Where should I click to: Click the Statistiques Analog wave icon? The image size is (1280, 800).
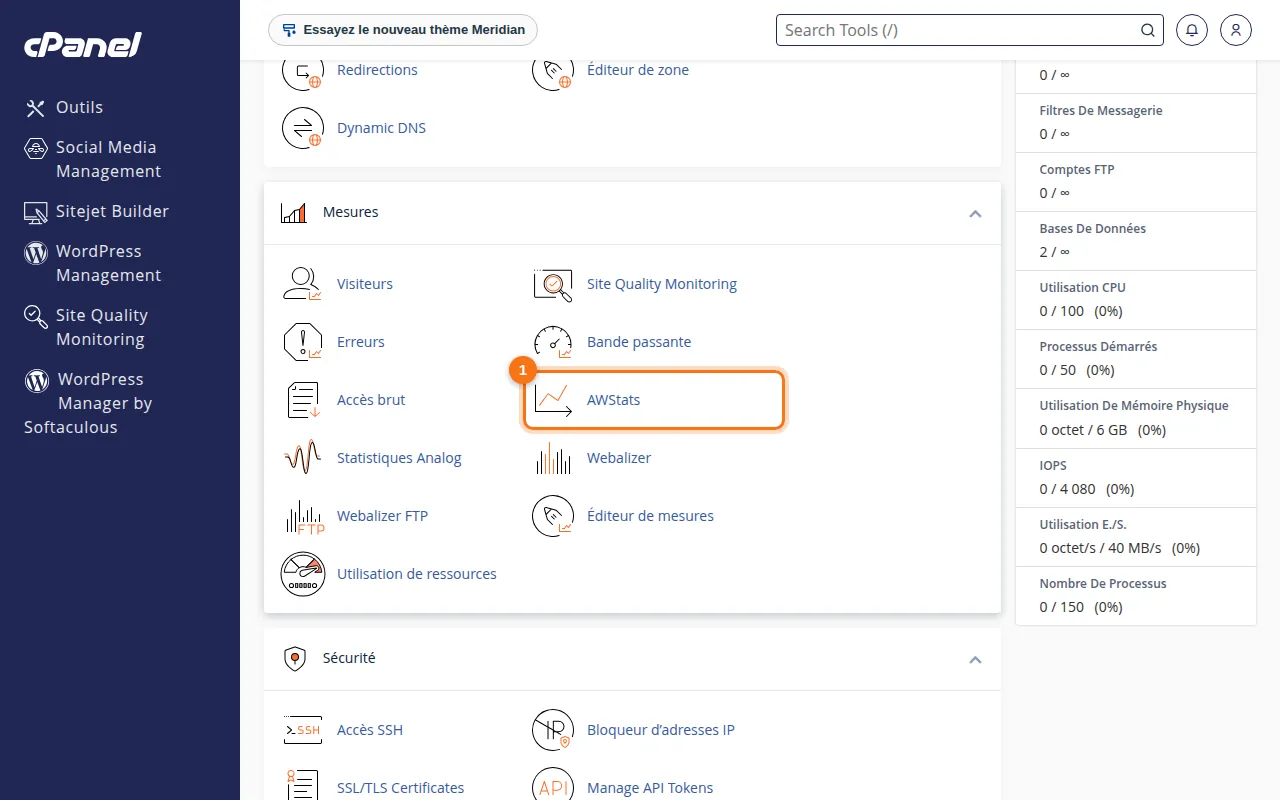(x=302, y=458)
